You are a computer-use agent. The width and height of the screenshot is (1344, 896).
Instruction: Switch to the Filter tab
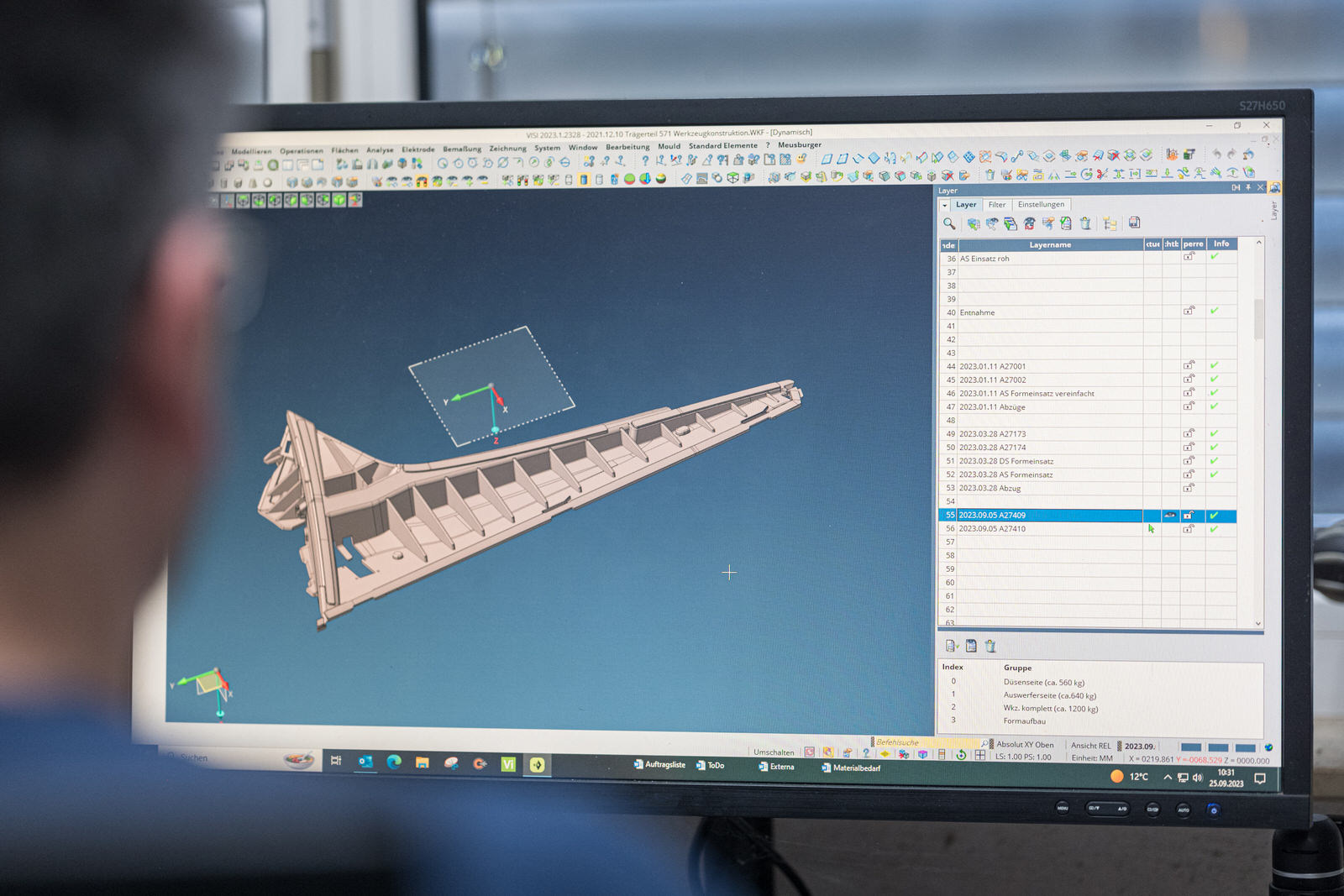997,205
